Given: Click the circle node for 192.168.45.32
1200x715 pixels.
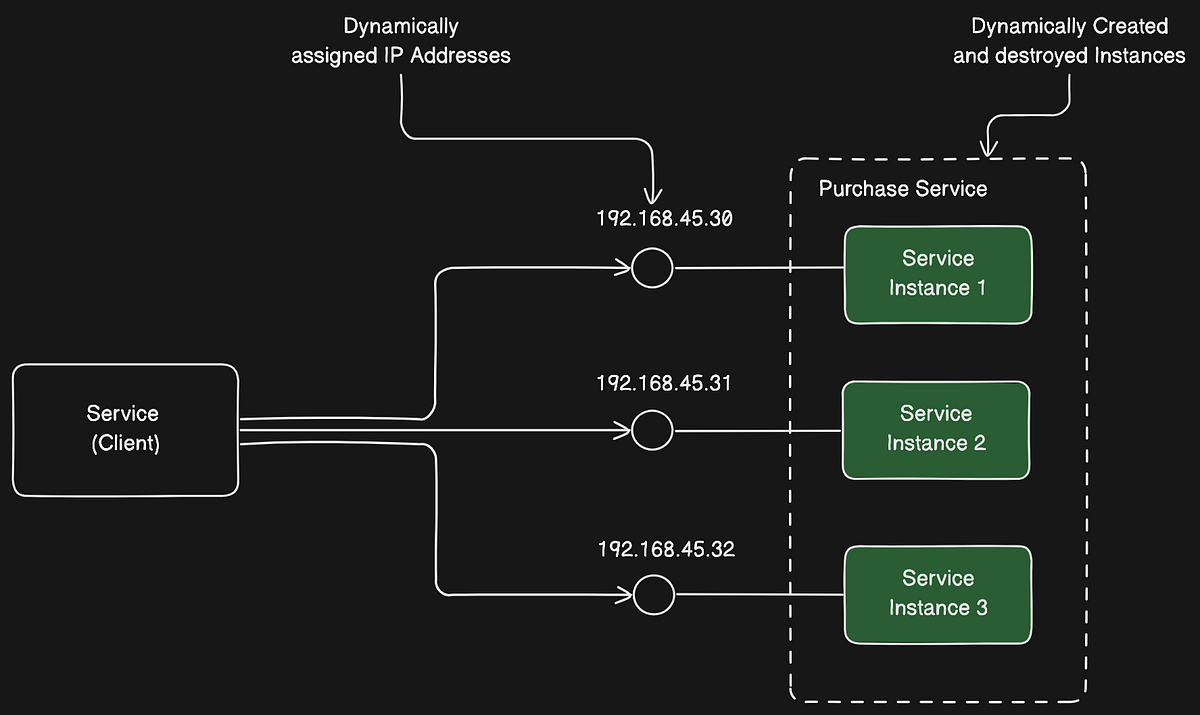Looking at the screenshot, I should 654,594.
